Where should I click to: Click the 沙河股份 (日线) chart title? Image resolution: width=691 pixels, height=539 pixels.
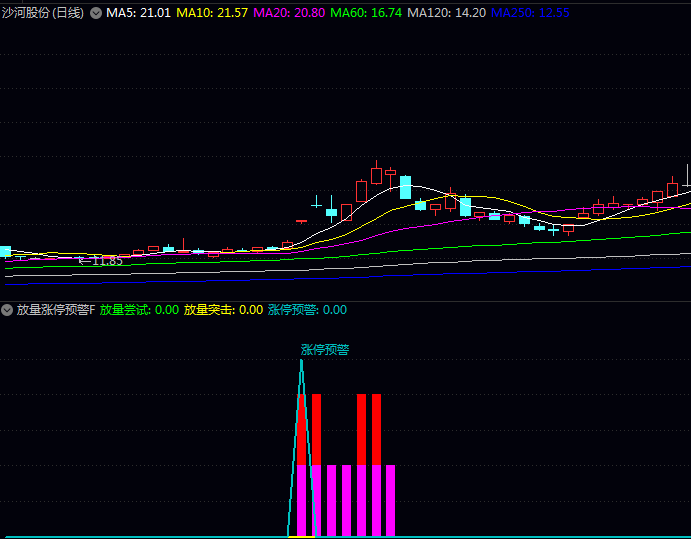pos(43,13)
